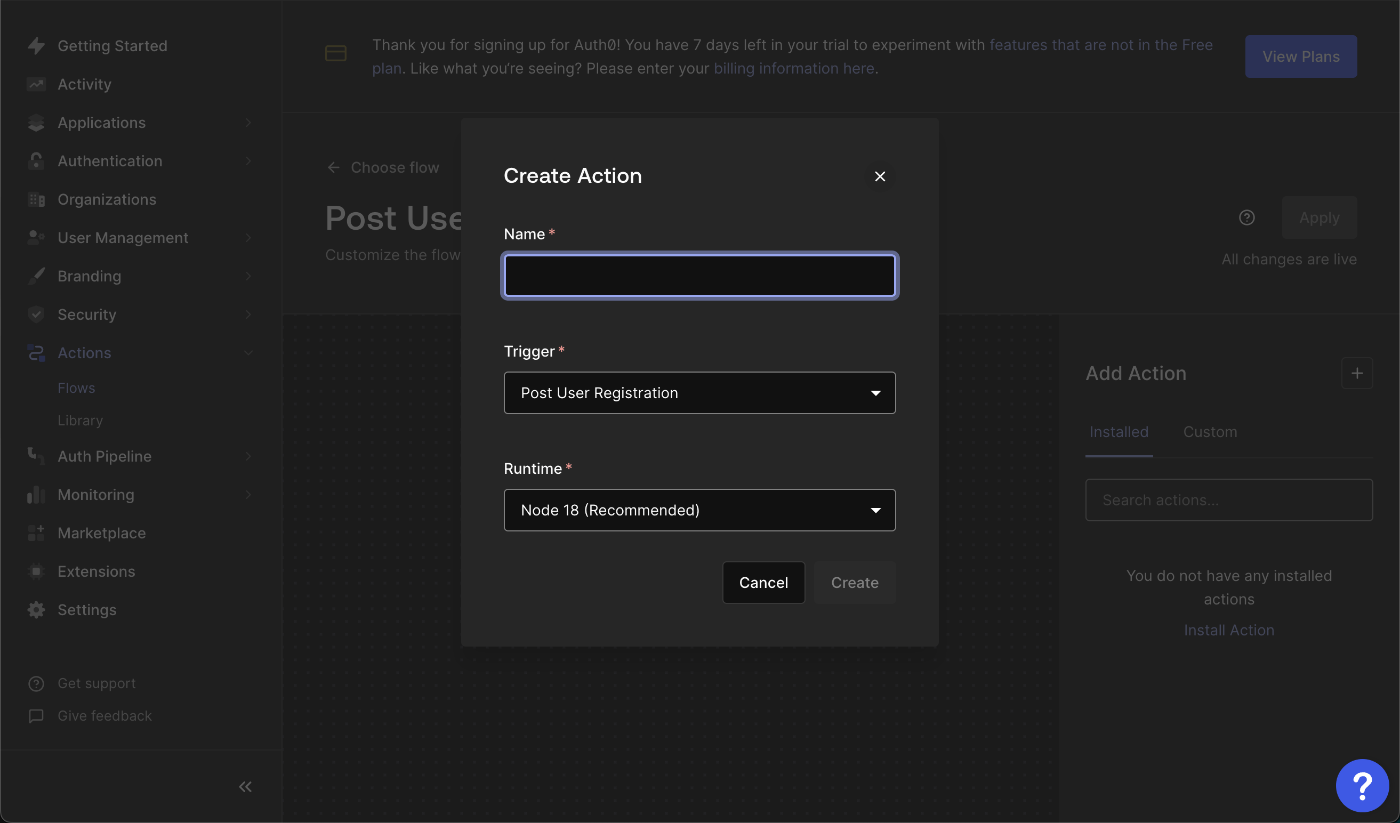
Task: Click the help circle icon beside Apply
Action: tap(1246, 217)
